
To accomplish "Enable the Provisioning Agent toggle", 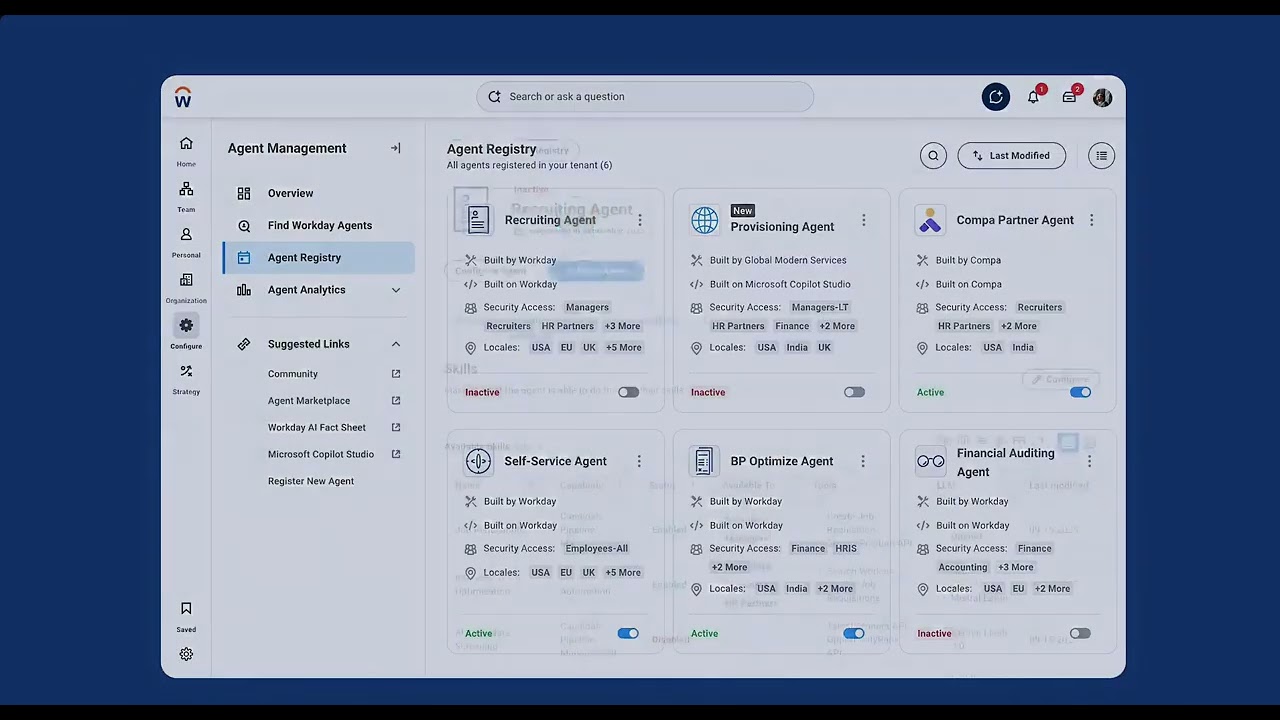I will pyautogui.click(x=854, y=392).
